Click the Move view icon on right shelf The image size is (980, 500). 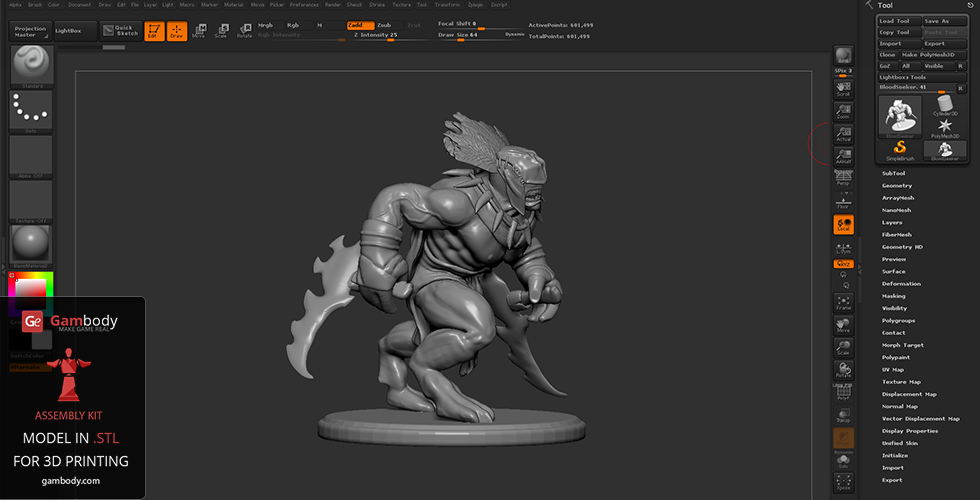[x=844, y=325]
